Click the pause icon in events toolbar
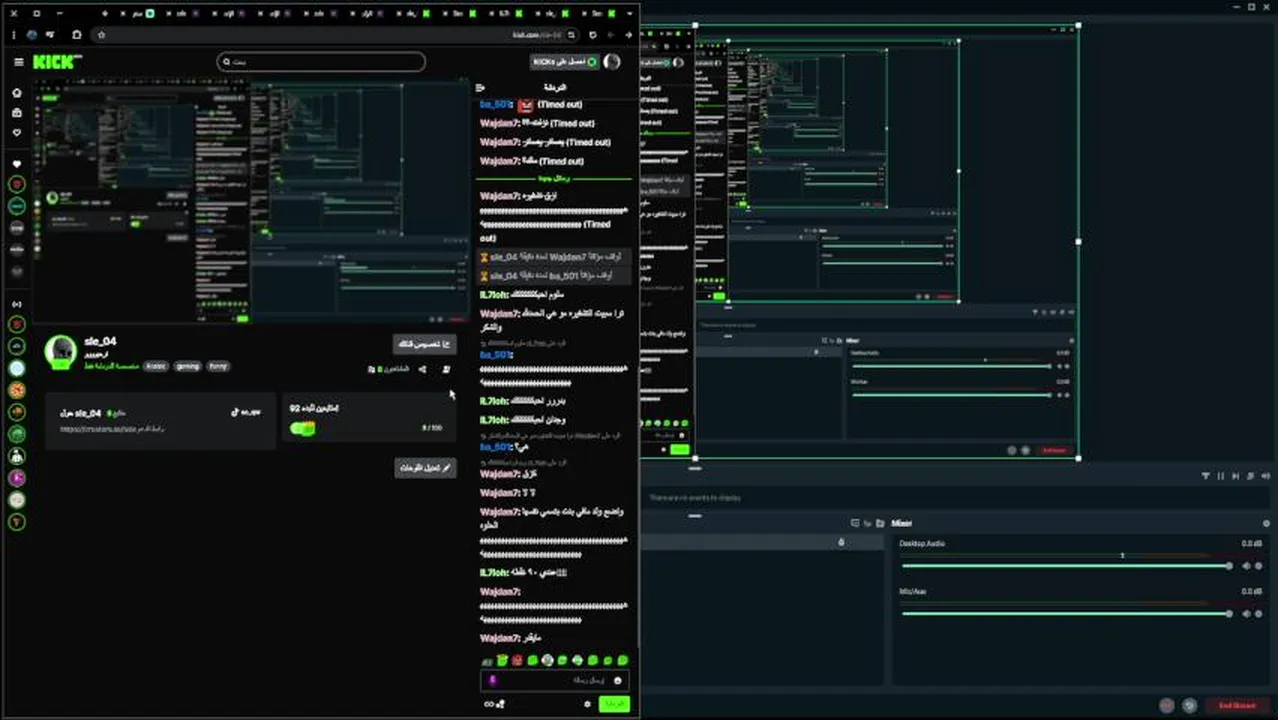 1221,476
